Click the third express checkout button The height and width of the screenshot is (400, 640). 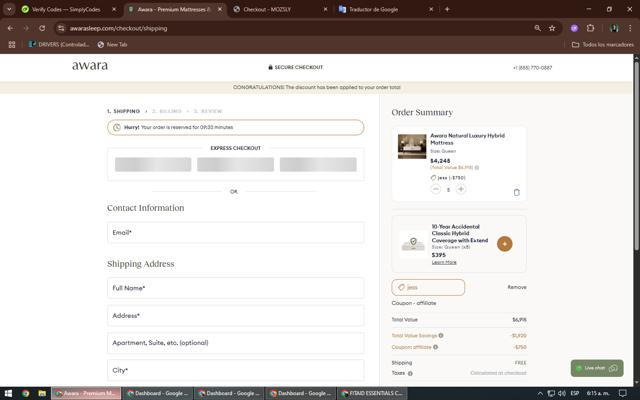coord(318,164)
